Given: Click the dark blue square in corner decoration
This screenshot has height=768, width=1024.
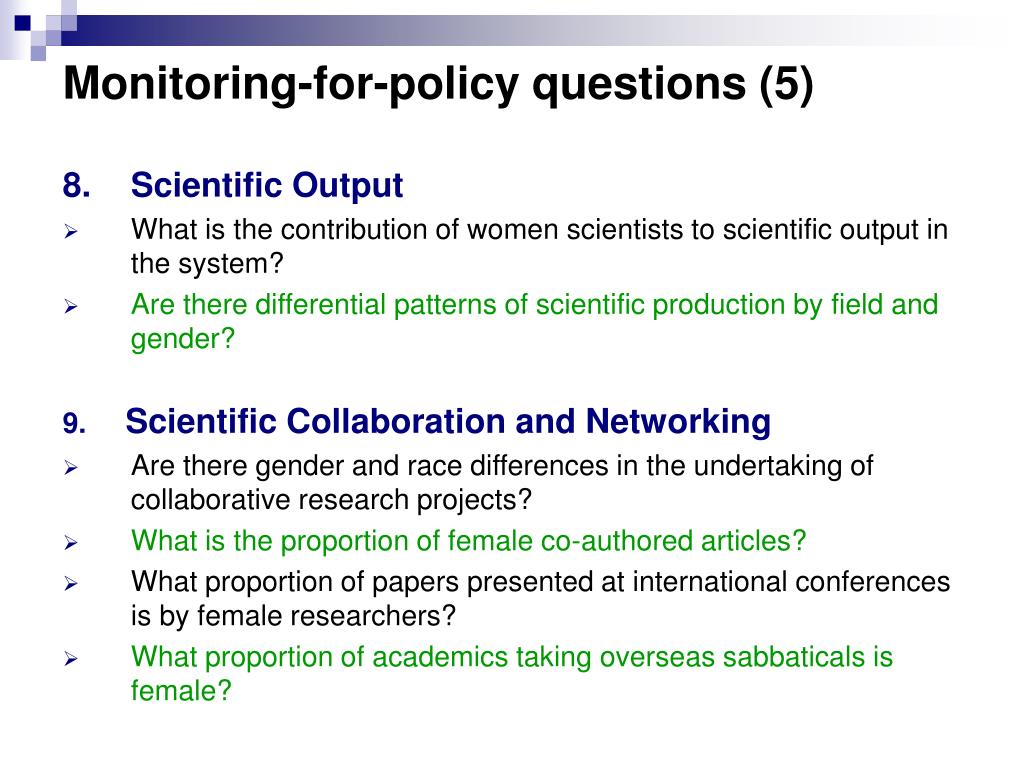Looking at the screenshot, I should pos(22,23).
